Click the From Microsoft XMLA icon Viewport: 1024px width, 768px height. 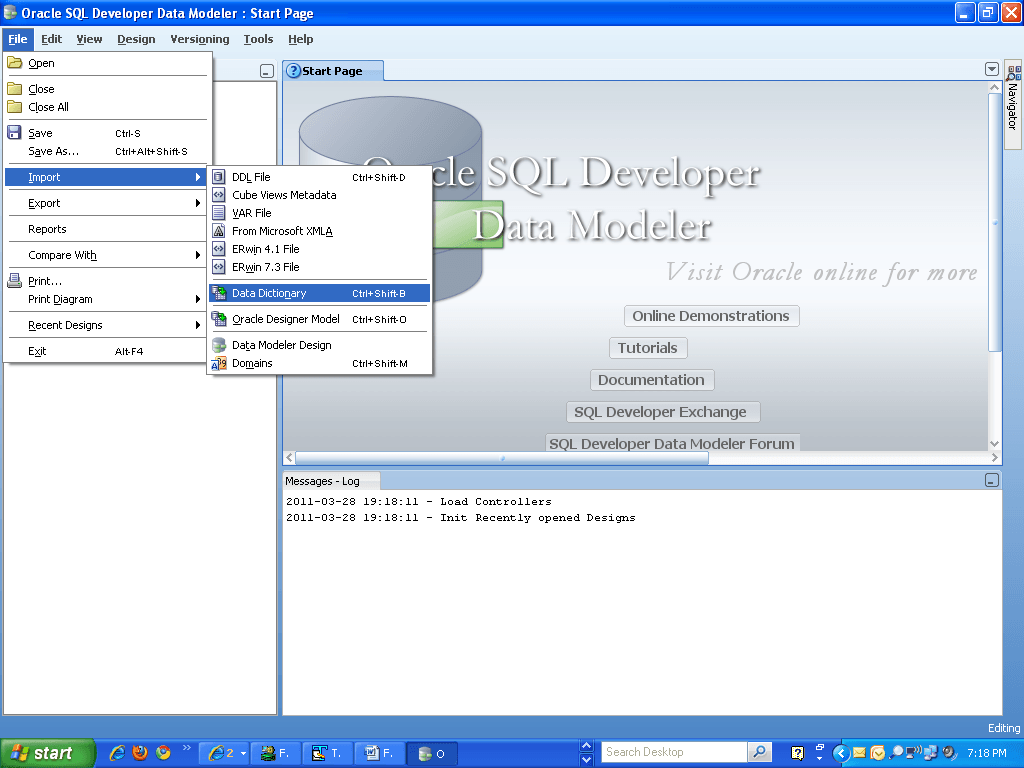[219, 231]
